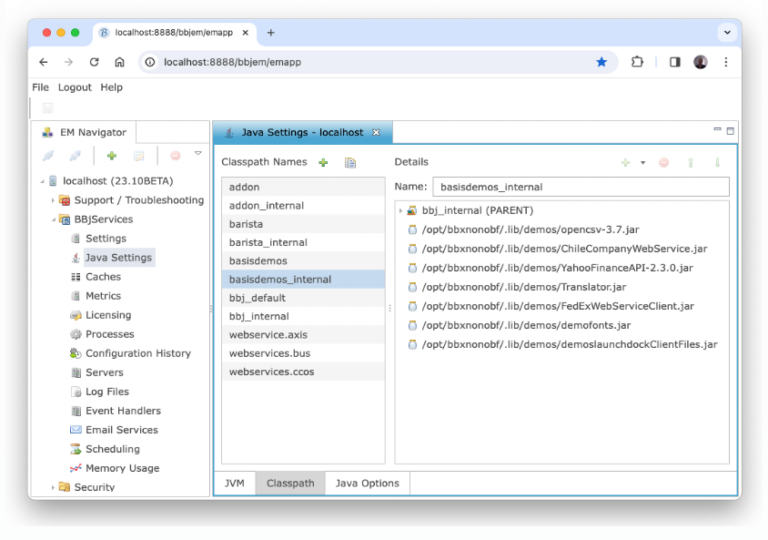Click the move down arrow in Details
The width and height of the screenshot is (768, 540).
pos(717,162)
